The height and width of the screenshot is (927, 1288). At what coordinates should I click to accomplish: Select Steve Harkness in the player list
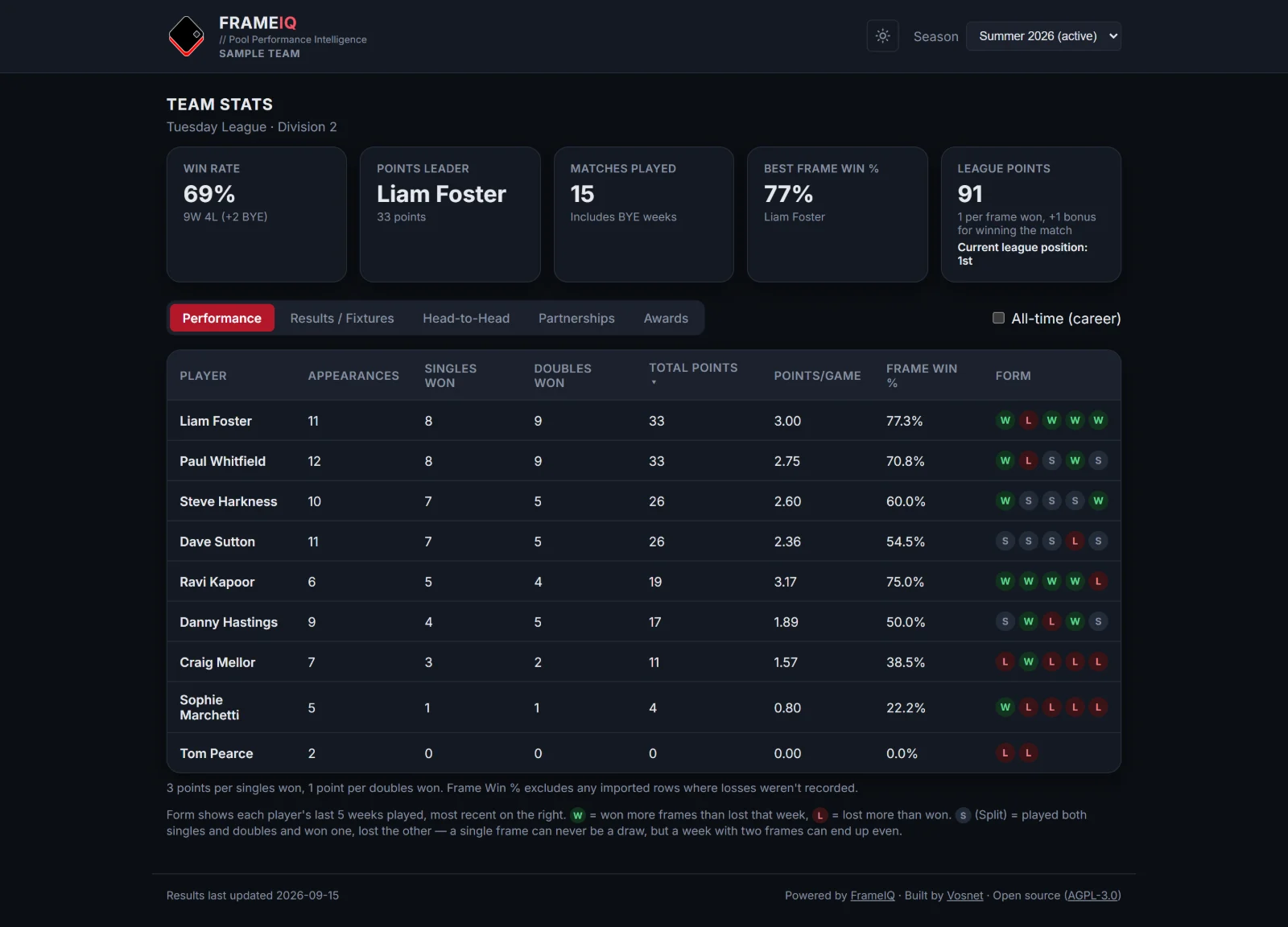point(229,501)
